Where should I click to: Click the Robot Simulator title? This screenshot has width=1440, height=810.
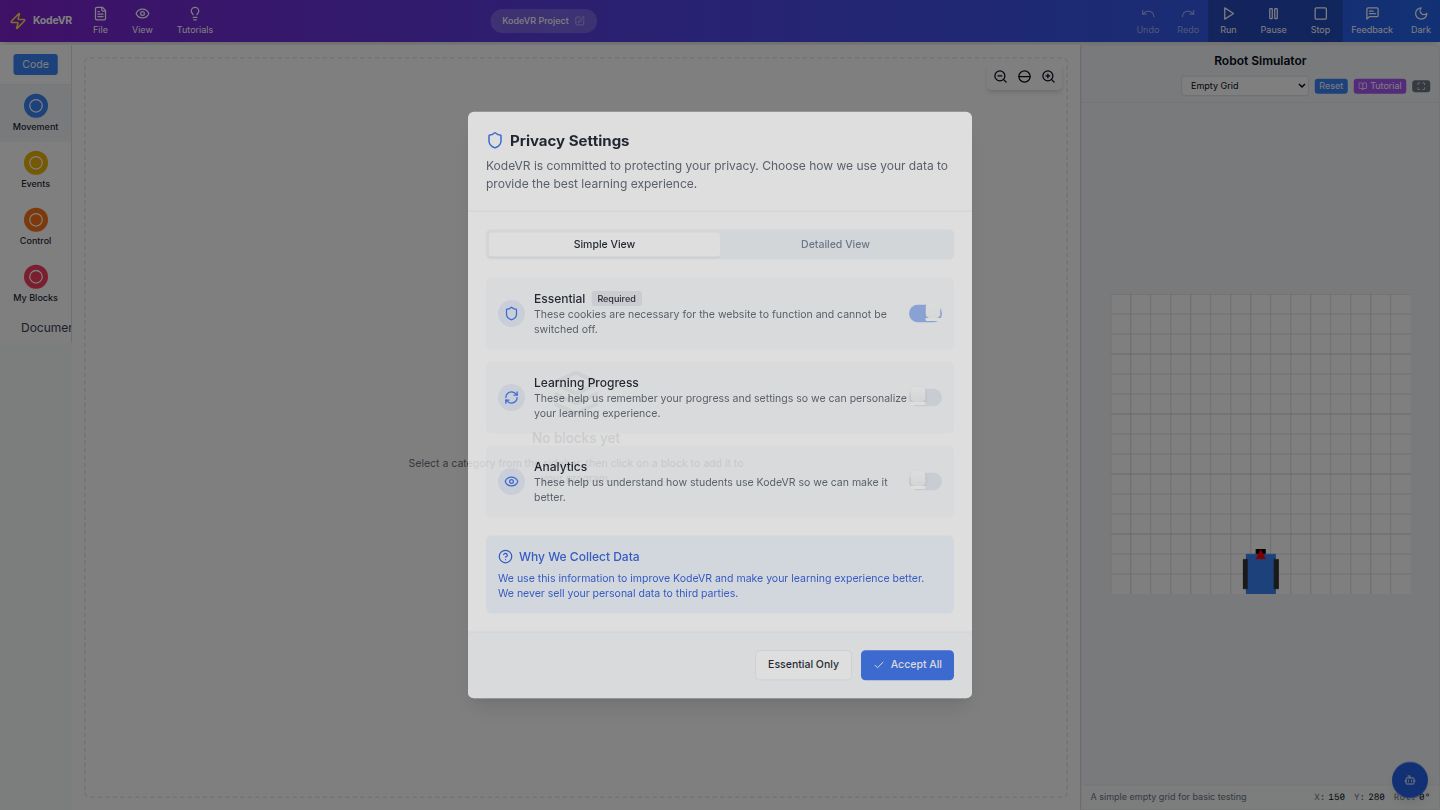click(1260, 61)
